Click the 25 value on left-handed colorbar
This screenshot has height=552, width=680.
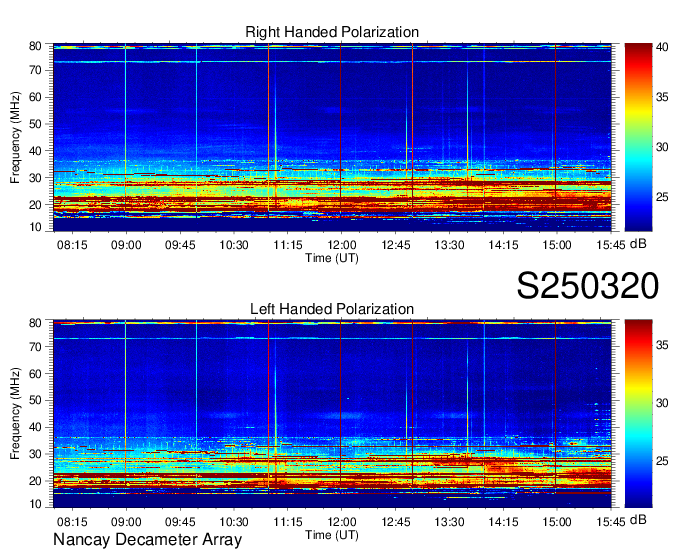click(662, 461)
